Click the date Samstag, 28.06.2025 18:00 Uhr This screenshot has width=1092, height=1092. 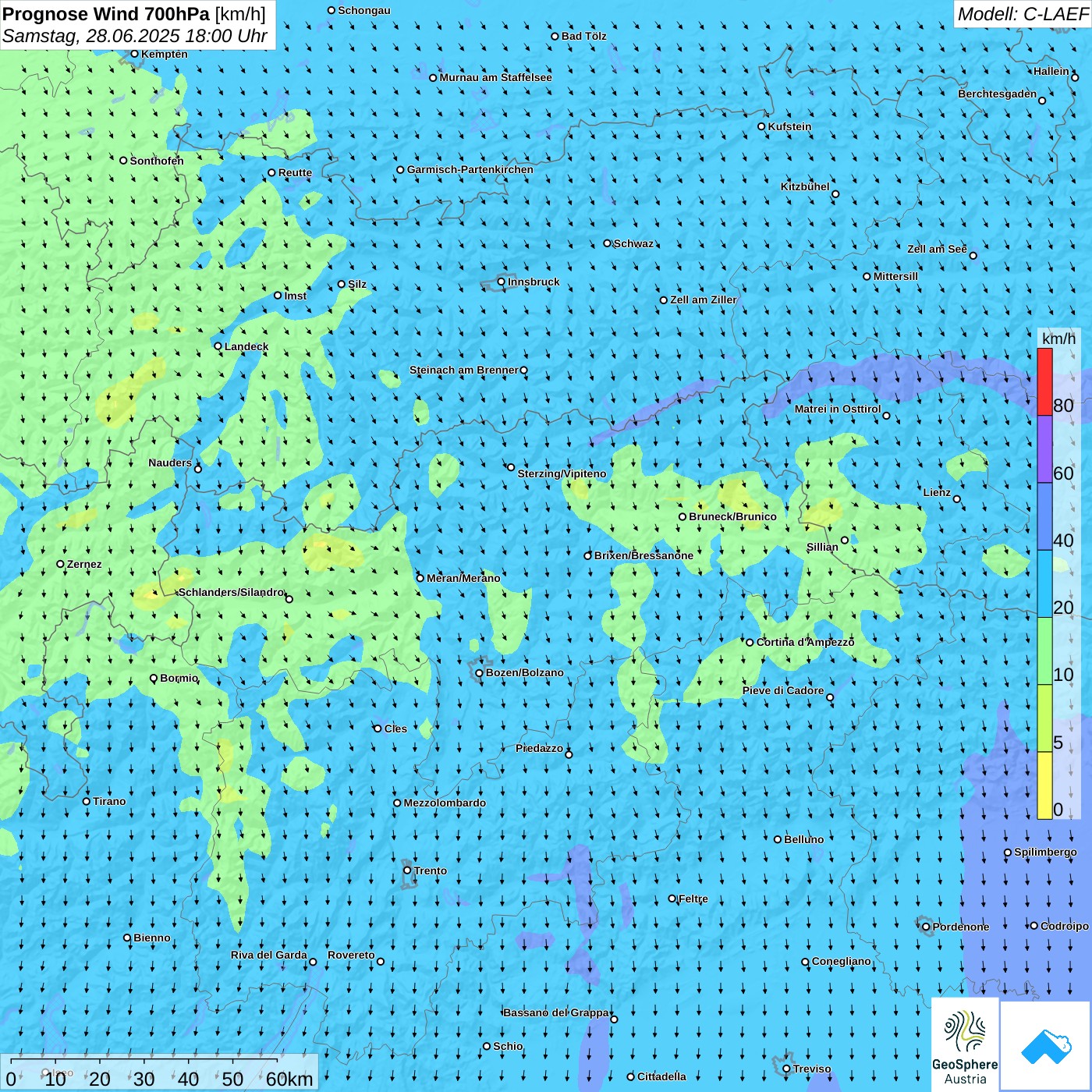point(135,36)
